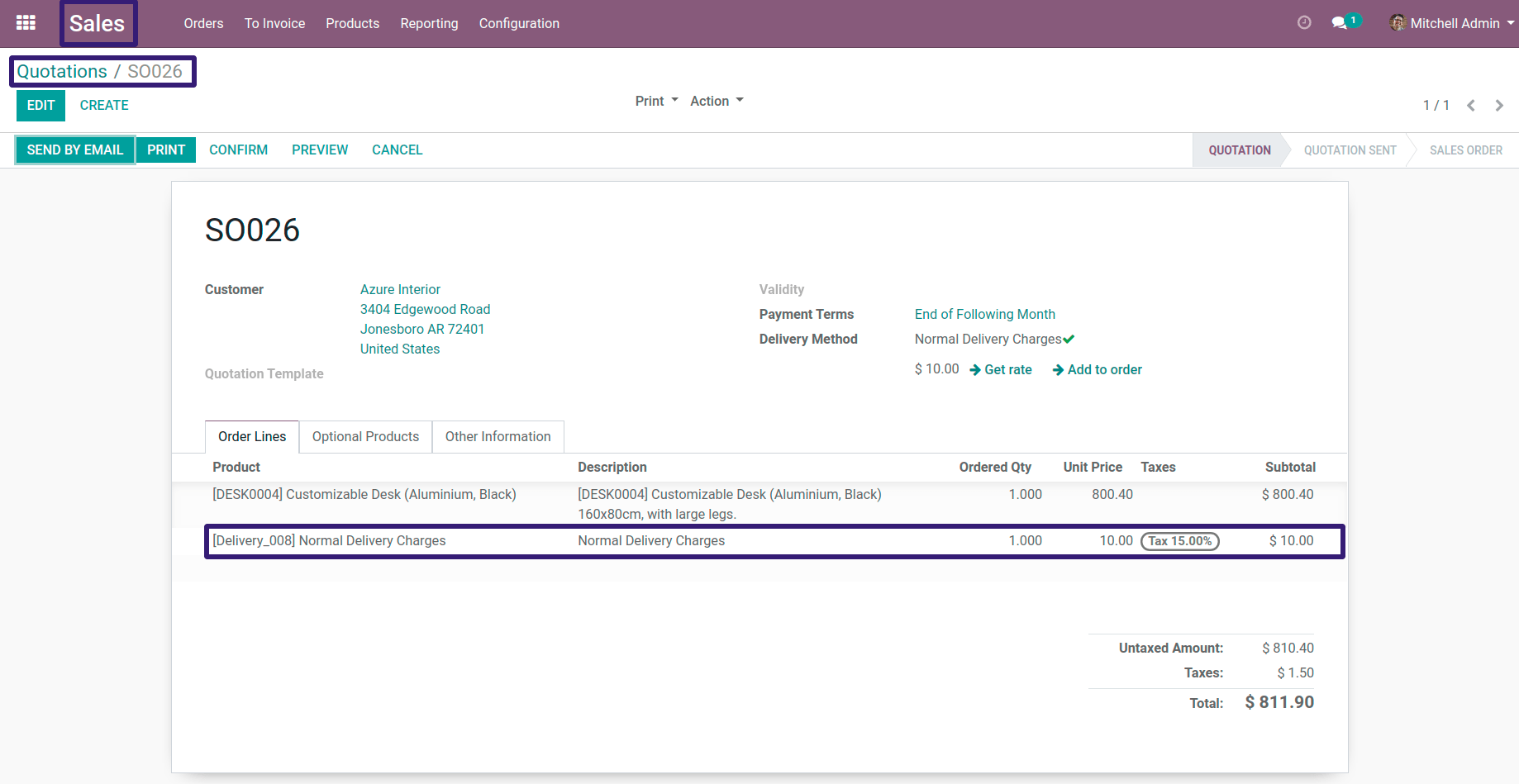Open the Products menu
Viewport: 1519px width, 784px height.
(x=352, y=23)
